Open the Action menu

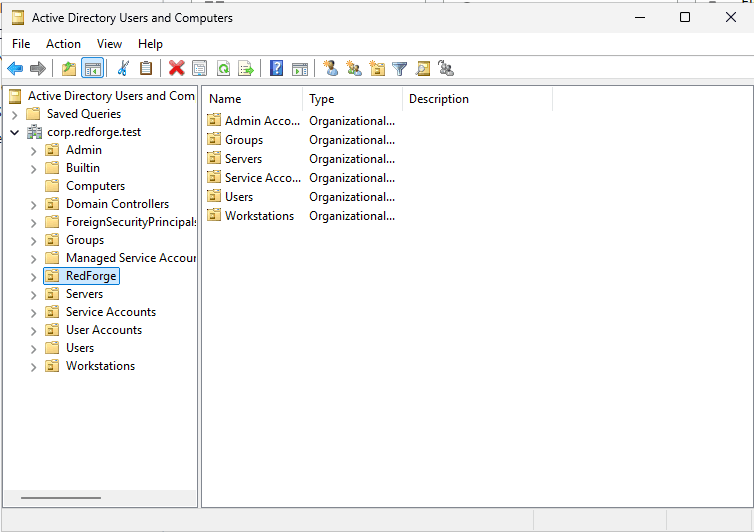point(63,44)
